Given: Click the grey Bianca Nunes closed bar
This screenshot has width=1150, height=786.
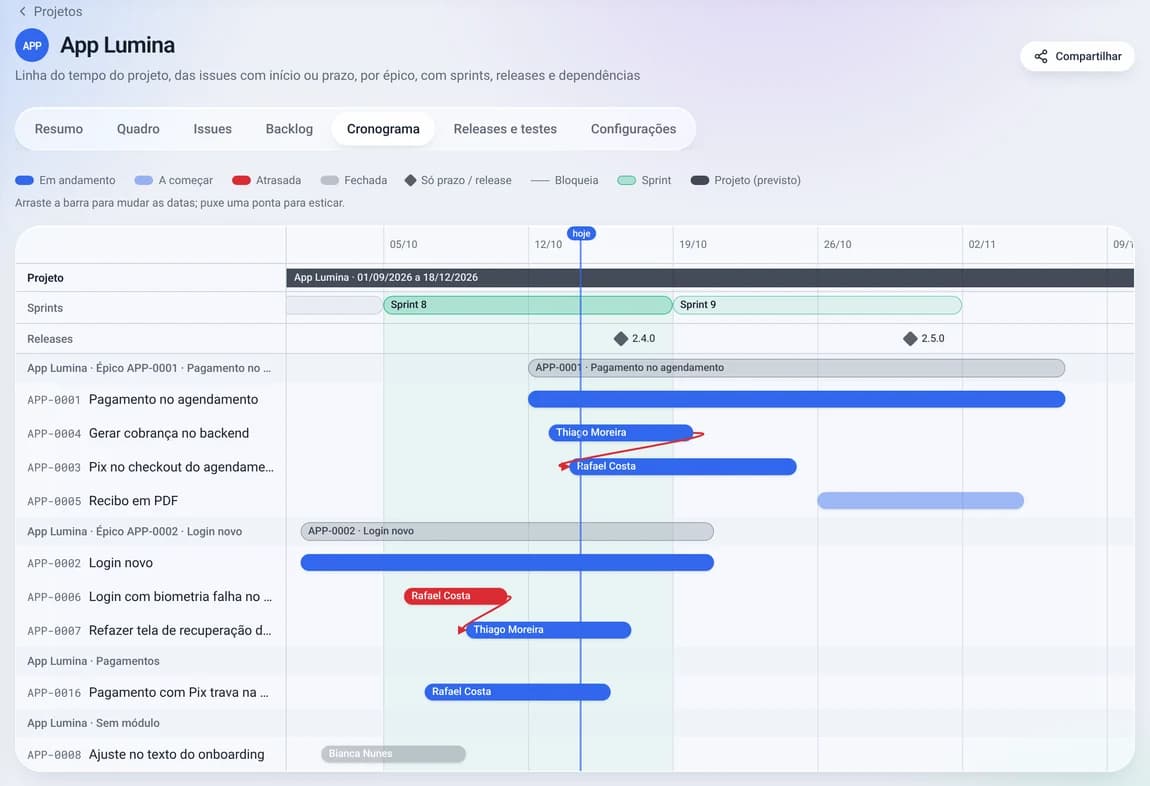Looking at the screenshot, I should [x=393, y=754].
